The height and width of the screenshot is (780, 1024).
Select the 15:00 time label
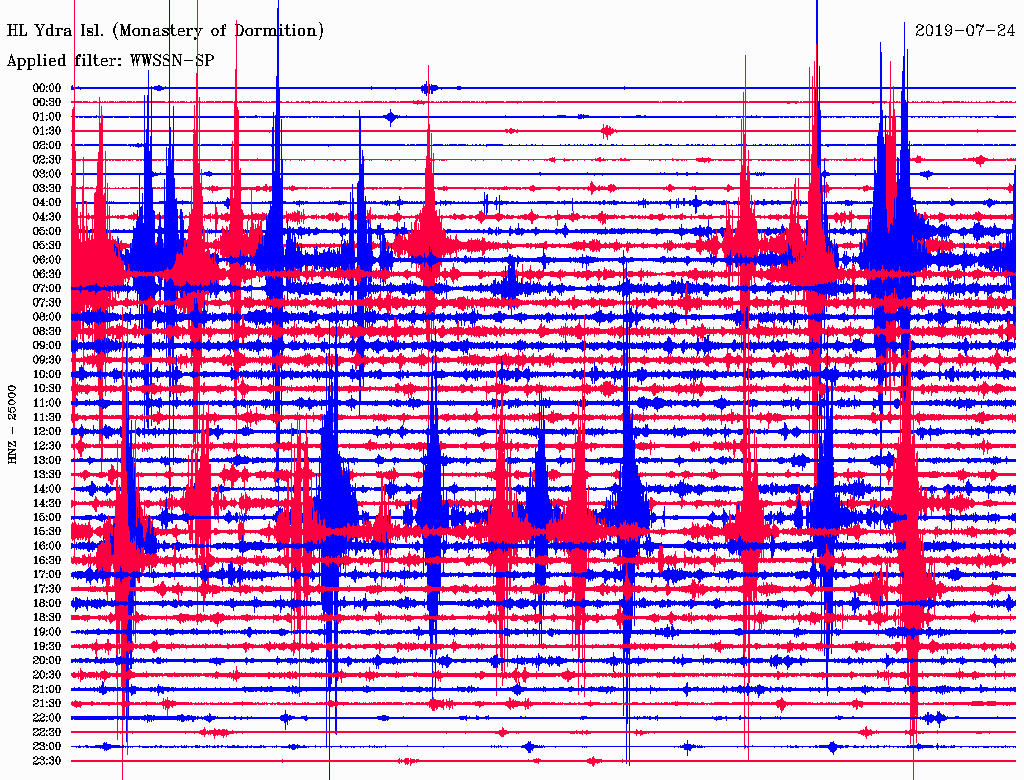coord(47,517)
